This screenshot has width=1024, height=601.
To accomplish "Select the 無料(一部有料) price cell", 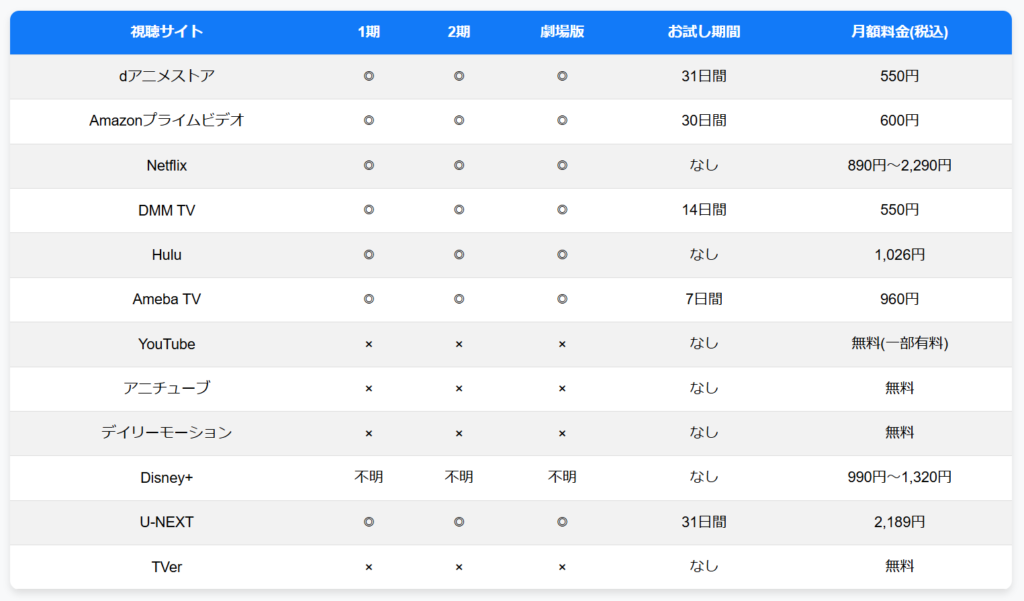I will click(x=899, y=343).
